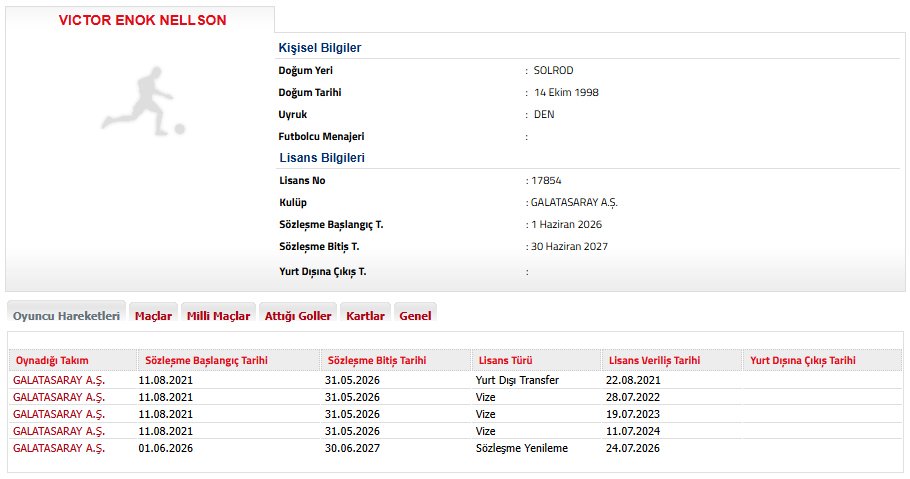The width and height of the screenshot is (910, 479).
Task: Click end date 31.05.2026 in Yurt Dışı Transfer row
Action: coord(352,380)
